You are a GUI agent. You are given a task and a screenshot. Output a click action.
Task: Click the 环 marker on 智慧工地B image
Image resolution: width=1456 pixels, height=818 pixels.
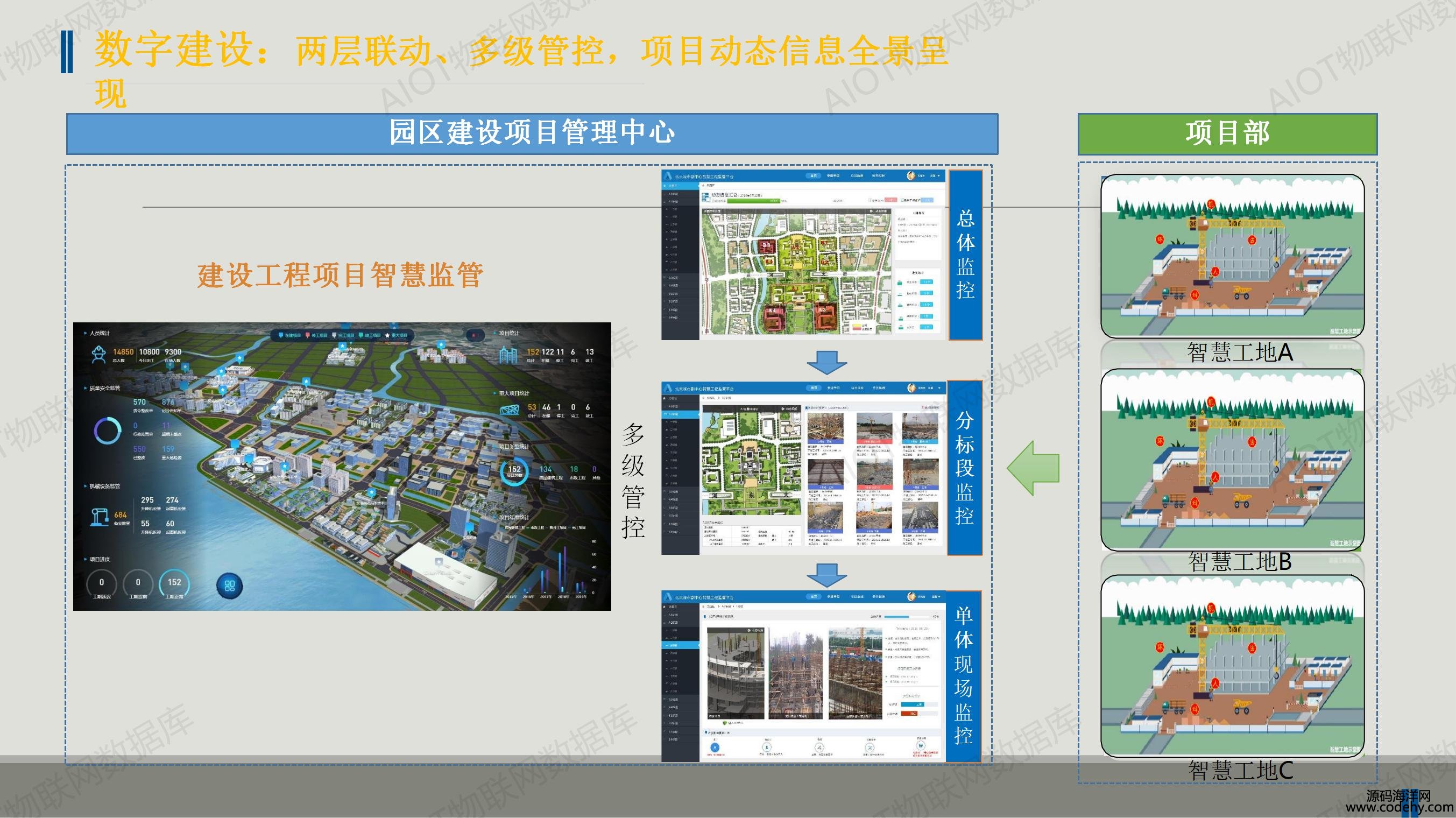click(x=1160, y=441)
